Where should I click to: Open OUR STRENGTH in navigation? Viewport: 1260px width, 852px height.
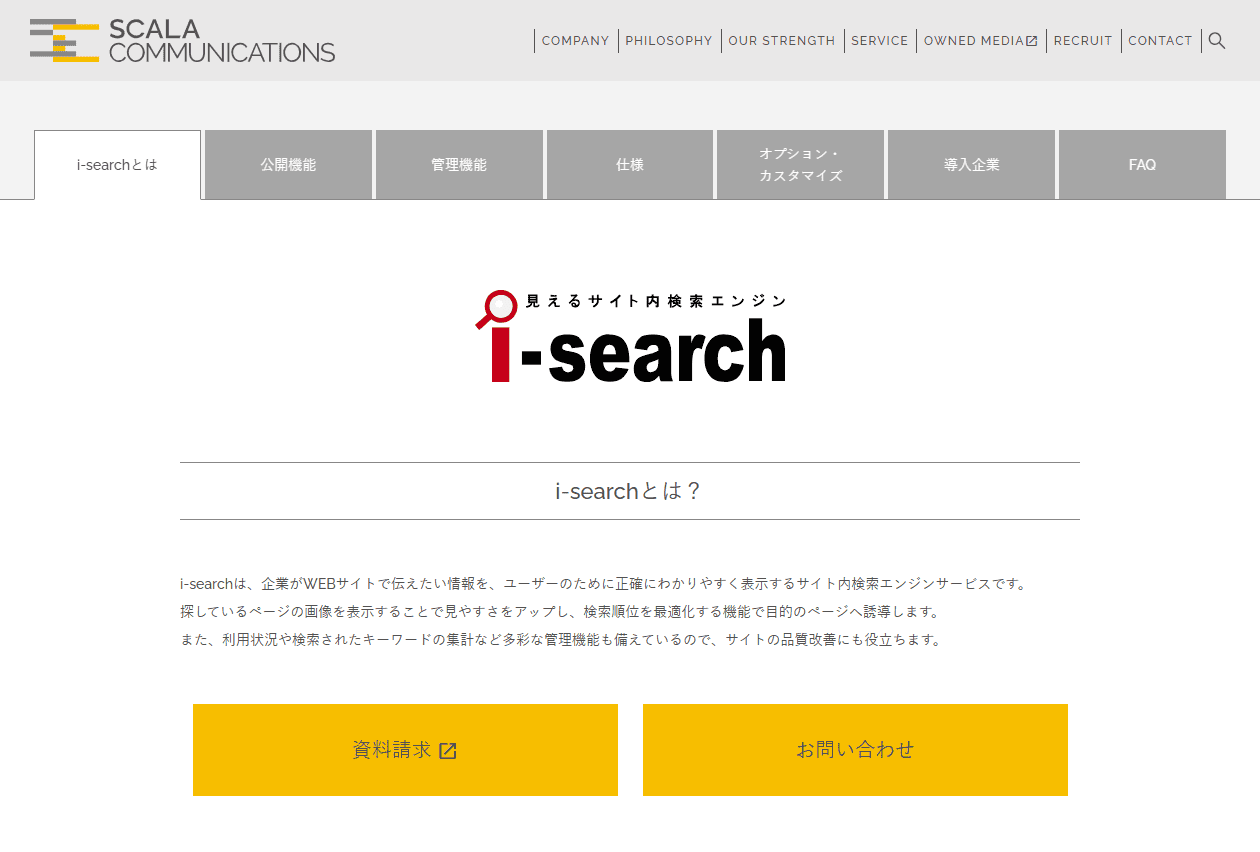pos(782,41)
